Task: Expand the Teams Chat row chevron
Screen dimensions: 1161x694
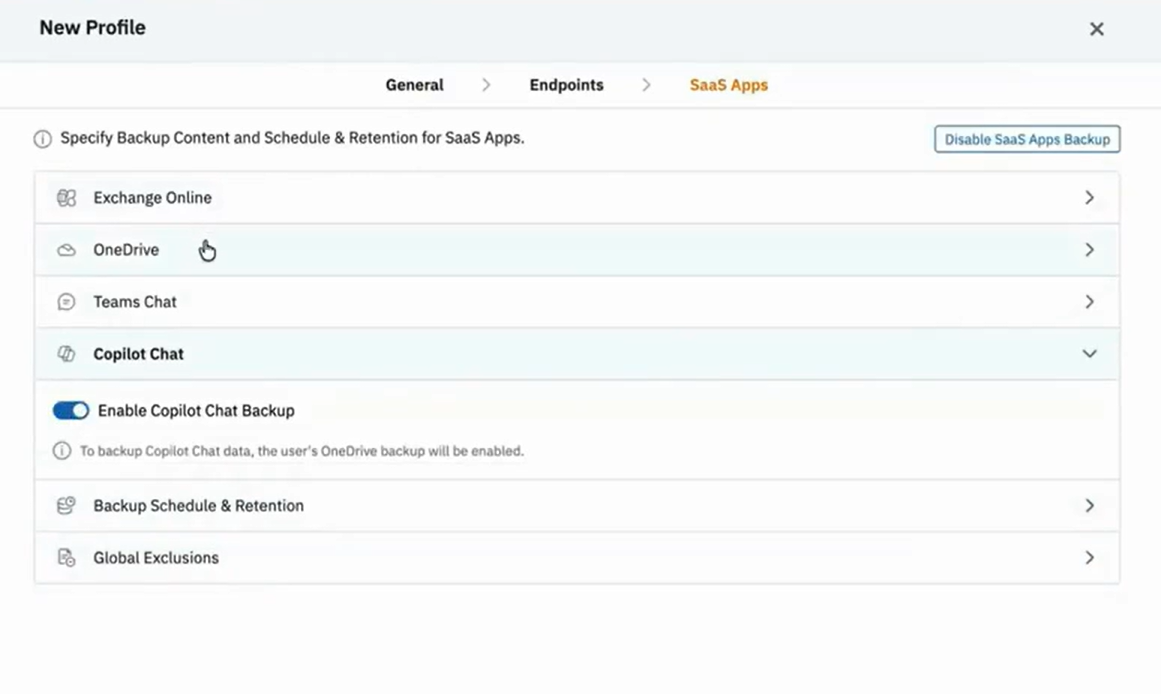Action: [x=1089, y=302]
